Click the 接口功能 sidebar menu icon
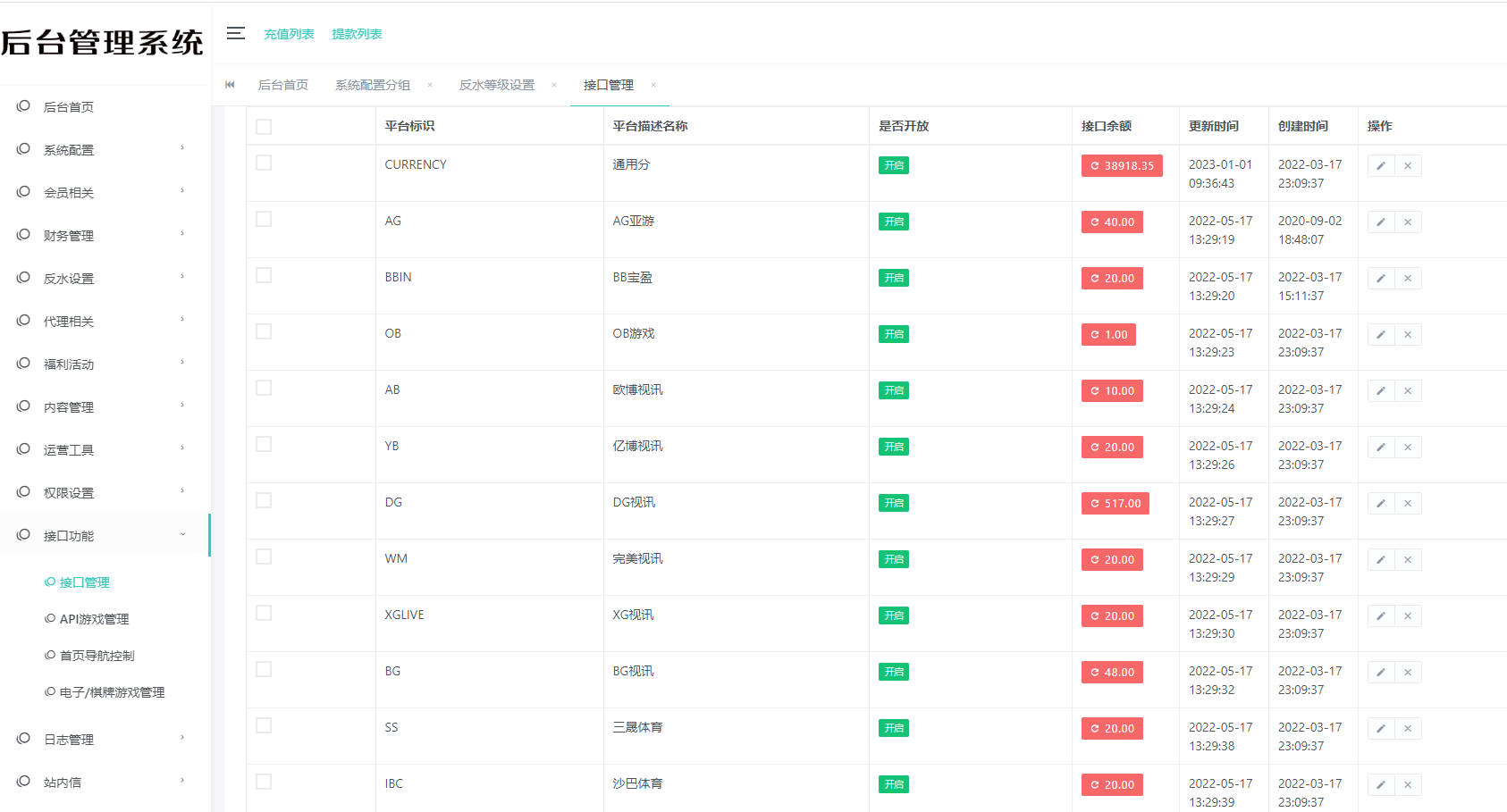Viewport: 1507px width, 812px height. point(23,535)
